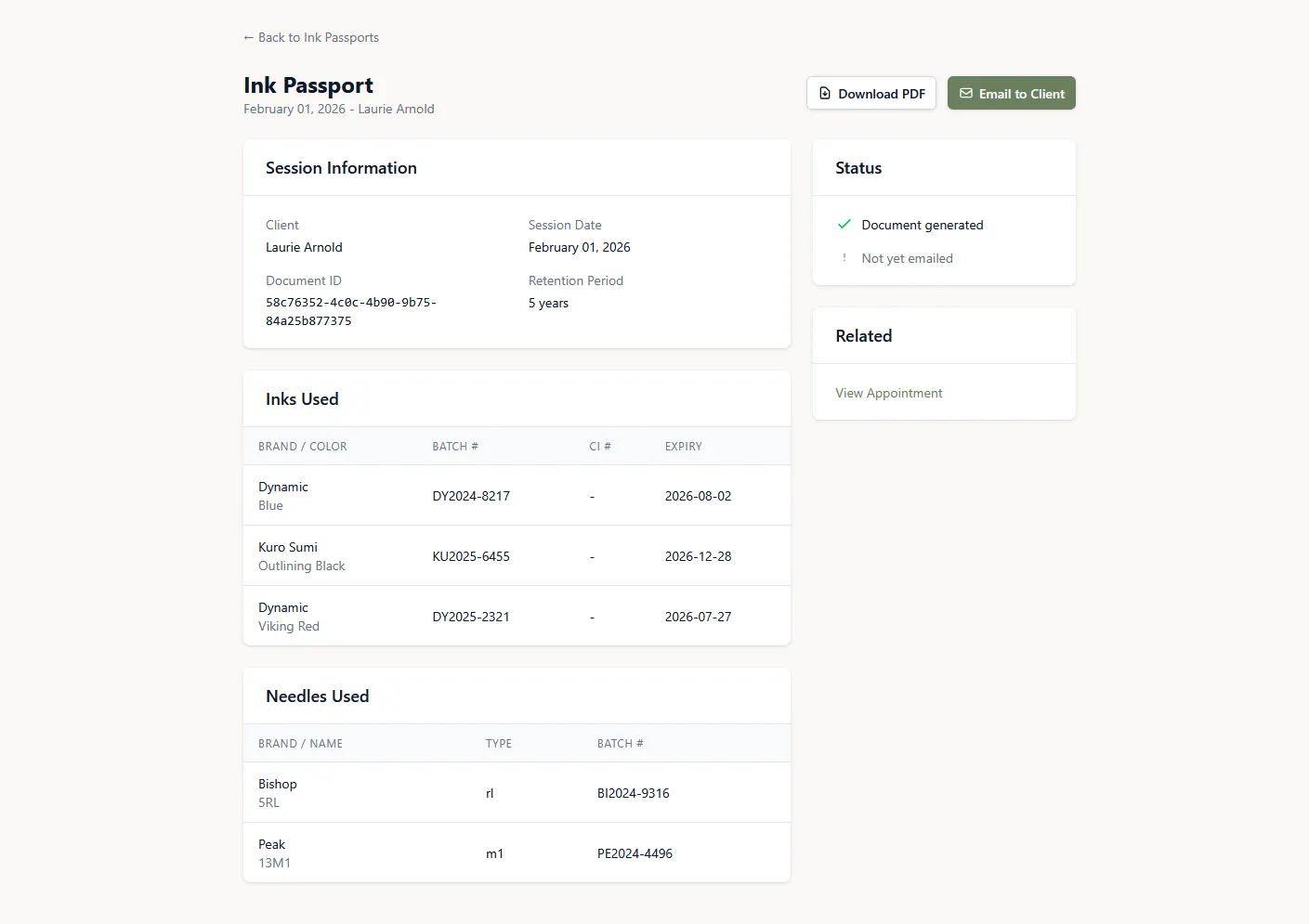The image size is (1309, 924).
Task: Download the Ink Passport PDF
Action: pyautogui.click(x=871, y=93)
